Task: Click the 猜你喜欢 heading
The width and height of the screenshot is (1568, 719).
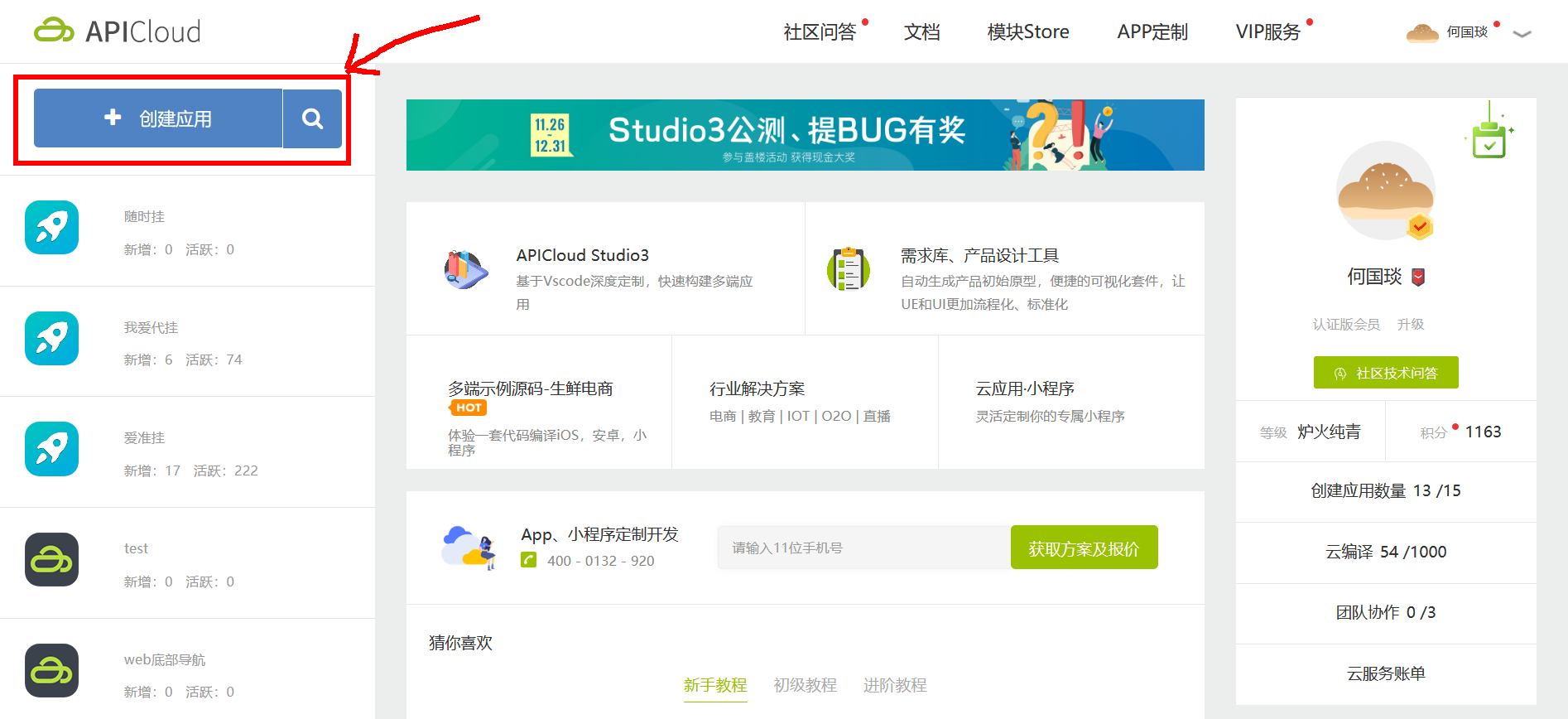Action: tap(460, 643)
